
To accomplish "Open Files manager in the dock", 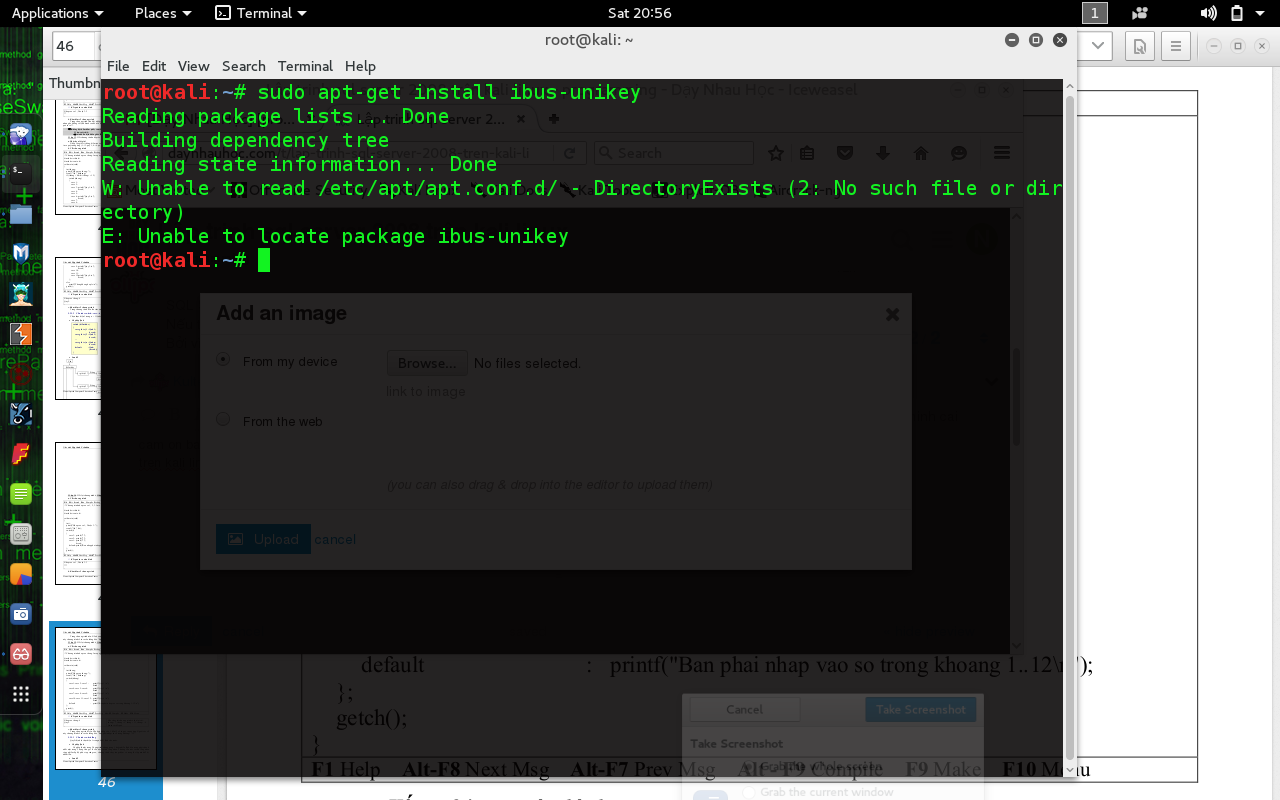I will [x=21, y=213].
